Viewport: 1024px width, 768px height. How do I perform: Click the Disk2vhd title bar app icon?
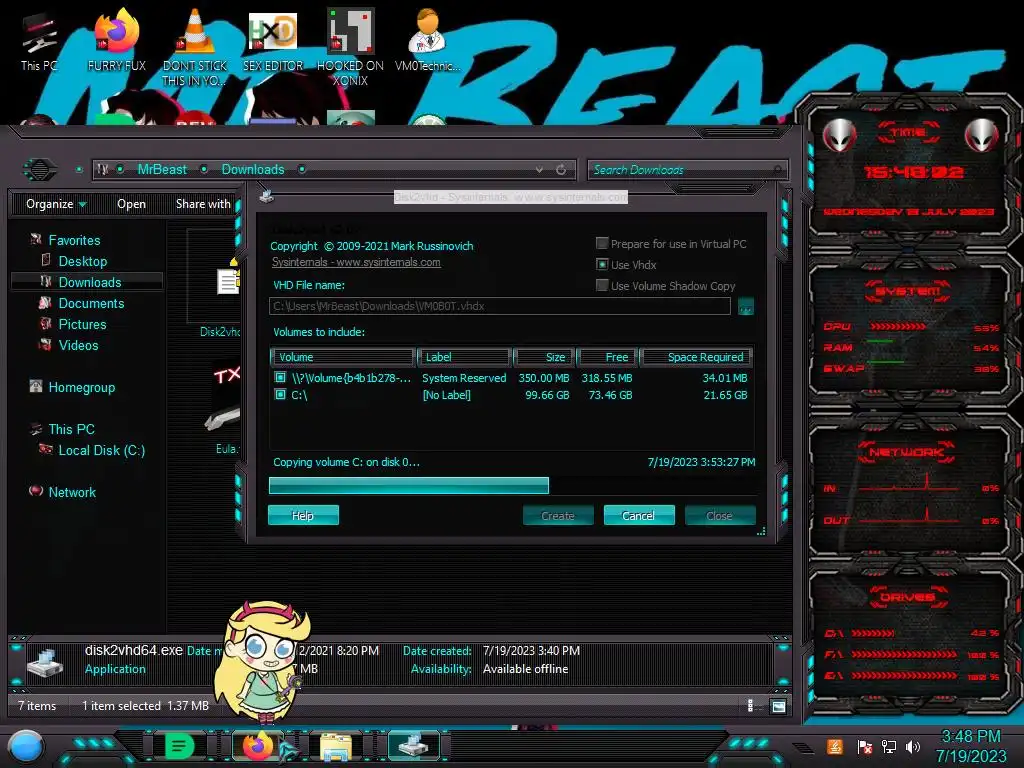click(x=266, y=195)
